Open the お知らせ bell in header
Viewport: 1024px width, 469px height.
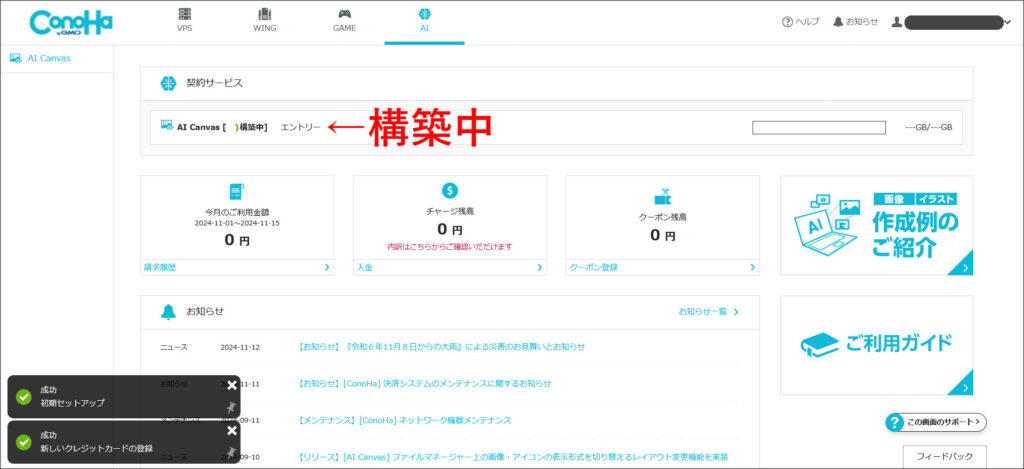856,22
